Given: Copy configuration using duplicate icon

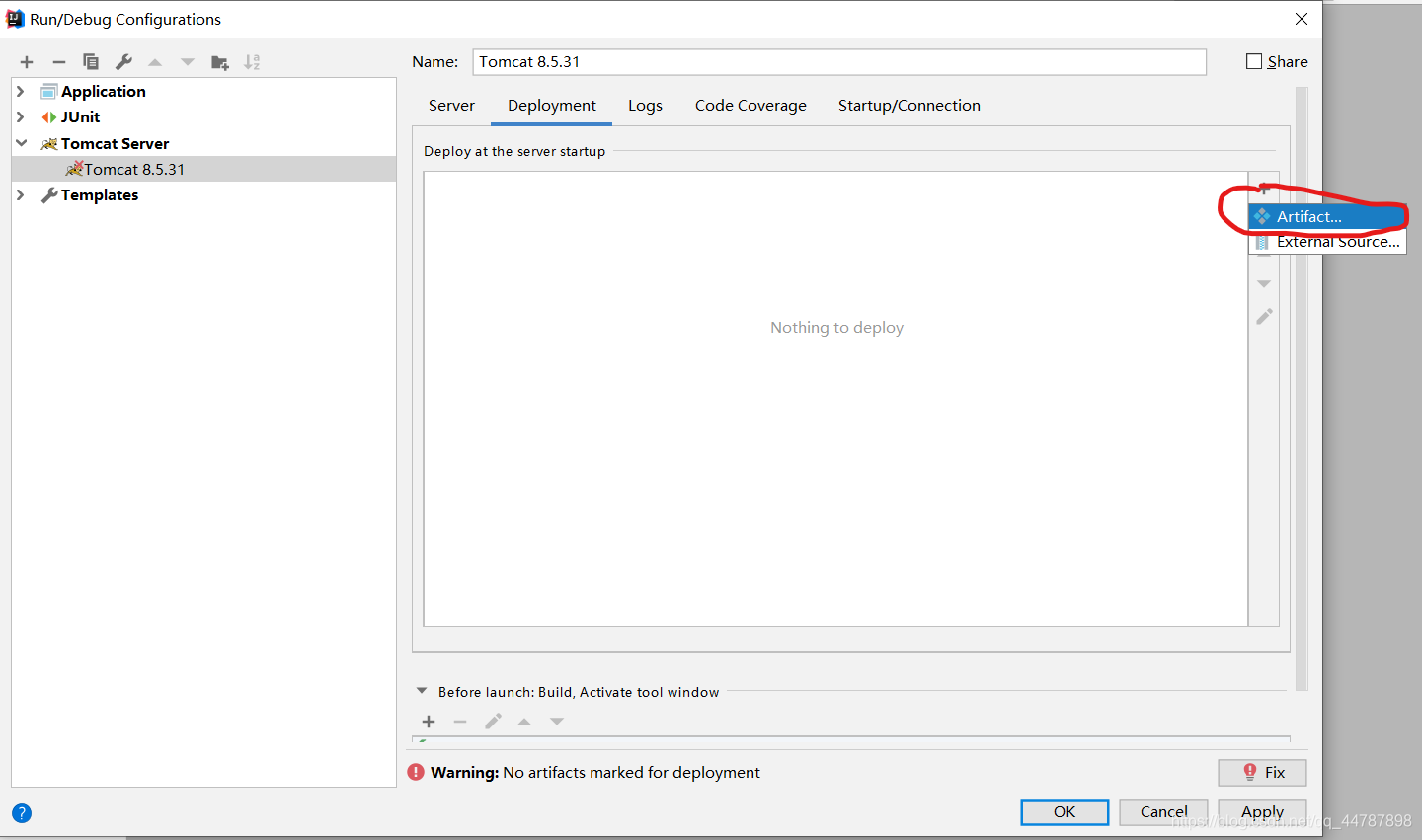Looking at the screenshot, I should point(91,62).
